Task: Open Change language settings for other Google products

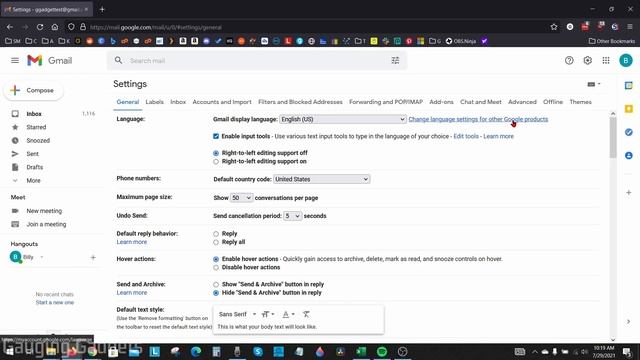Action: click(x=478, y=119)
